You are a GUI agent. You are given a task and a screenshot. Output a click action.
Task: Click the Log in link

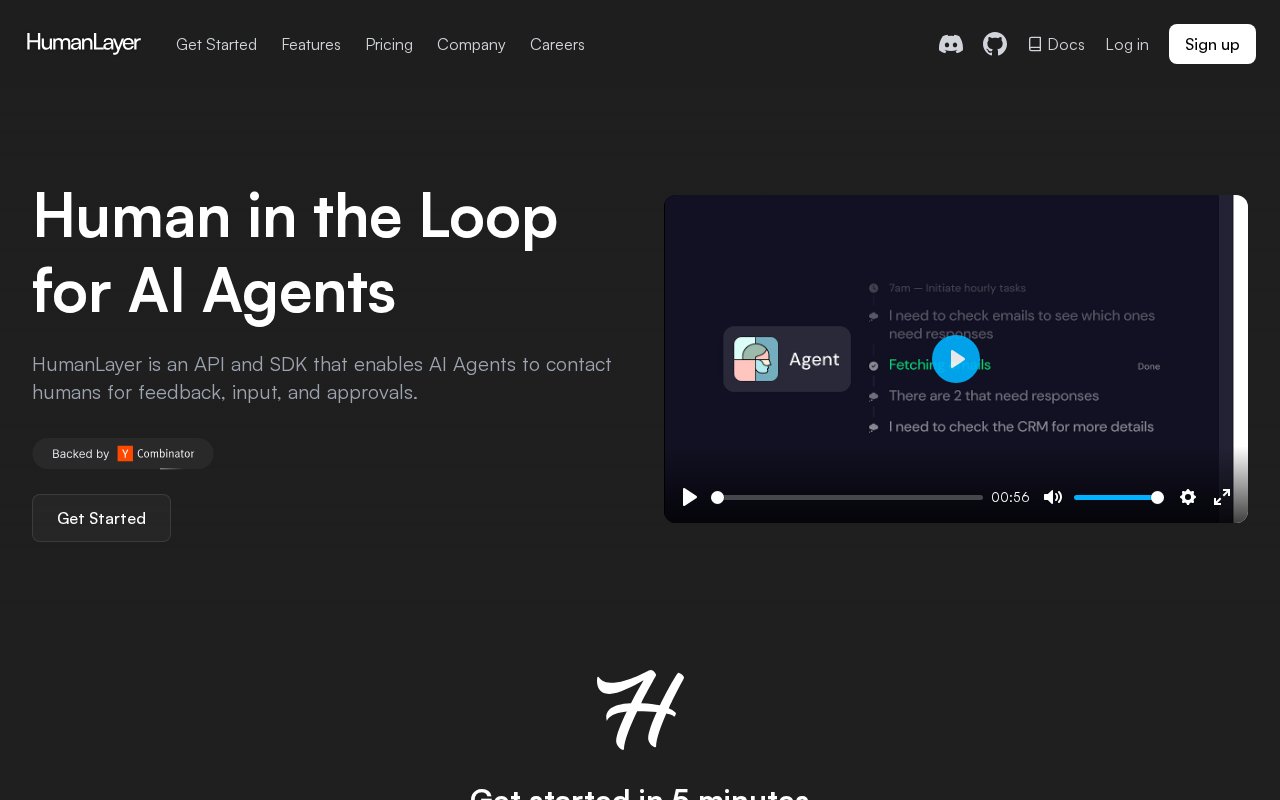1127,44
